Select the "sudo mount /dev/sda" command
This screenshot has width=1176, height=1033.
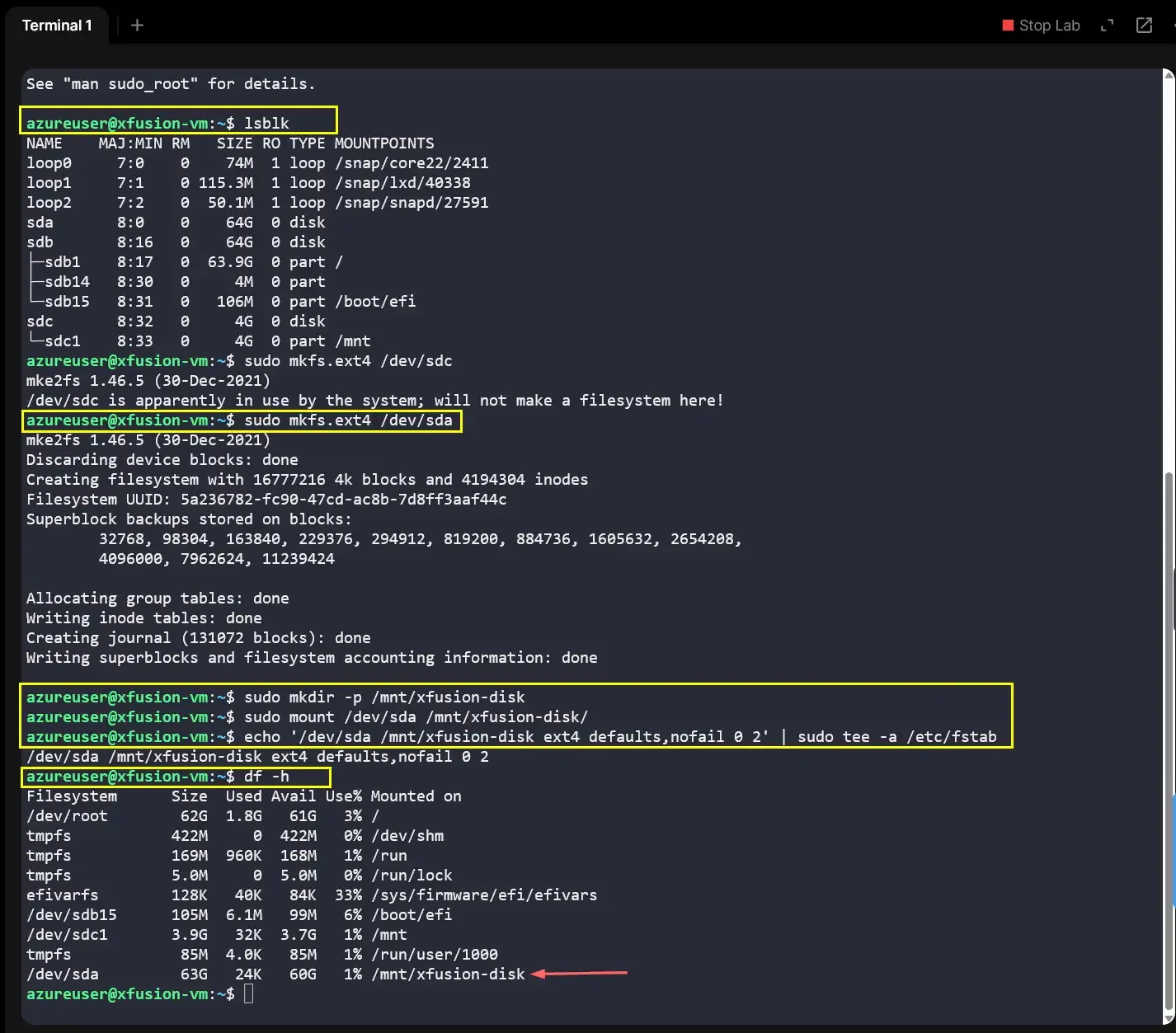point(416,717)
